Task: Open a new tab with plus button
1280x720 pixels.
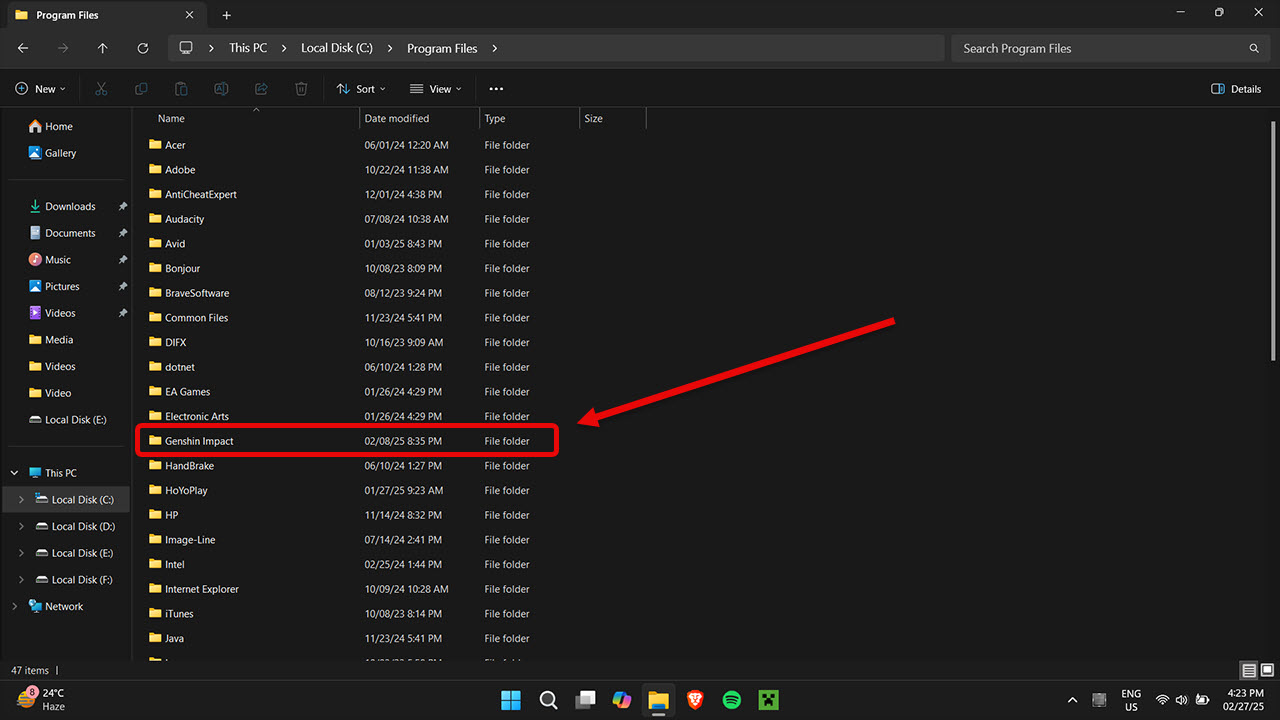Action: pos(226,15)
